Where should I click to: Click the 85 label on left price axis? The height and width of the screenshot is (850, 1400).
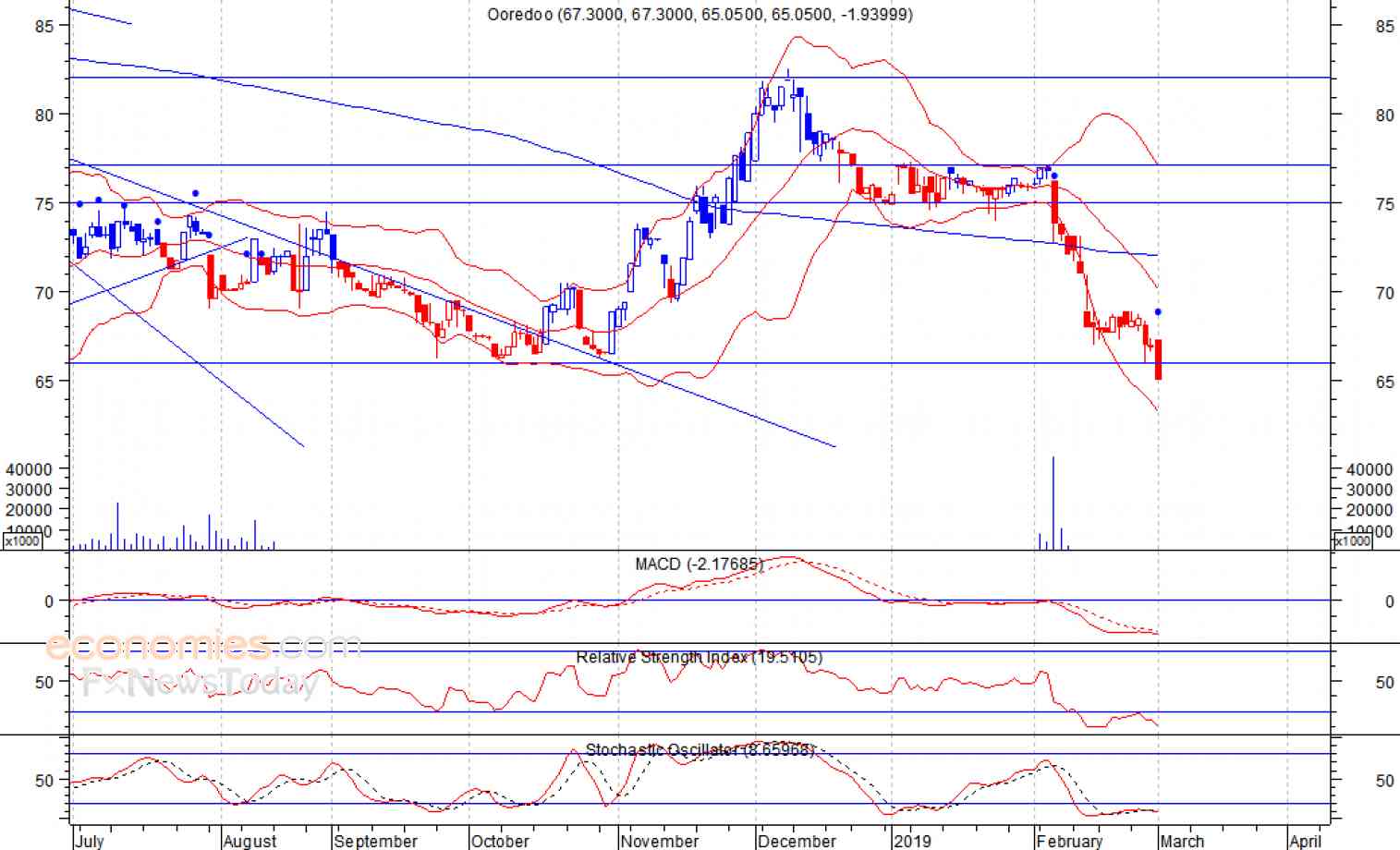click(x=44, y=27)
